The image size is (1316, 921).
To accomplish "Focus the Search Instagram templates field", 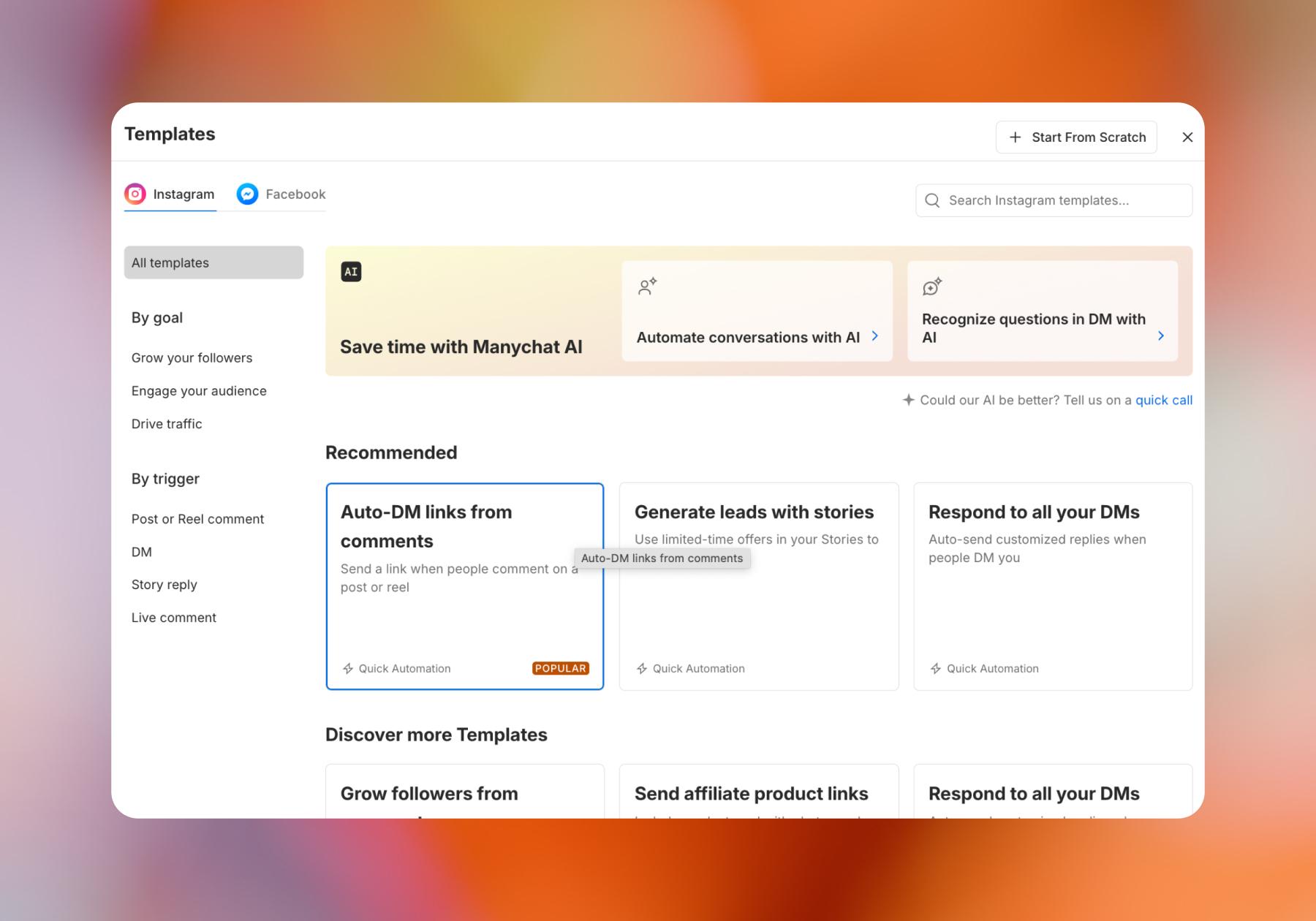I will (1054, 200).
